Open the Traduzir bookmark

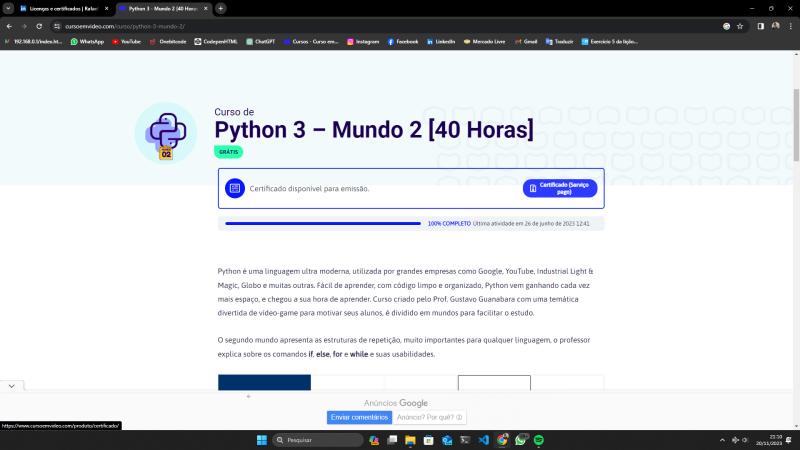pos(559,42)
